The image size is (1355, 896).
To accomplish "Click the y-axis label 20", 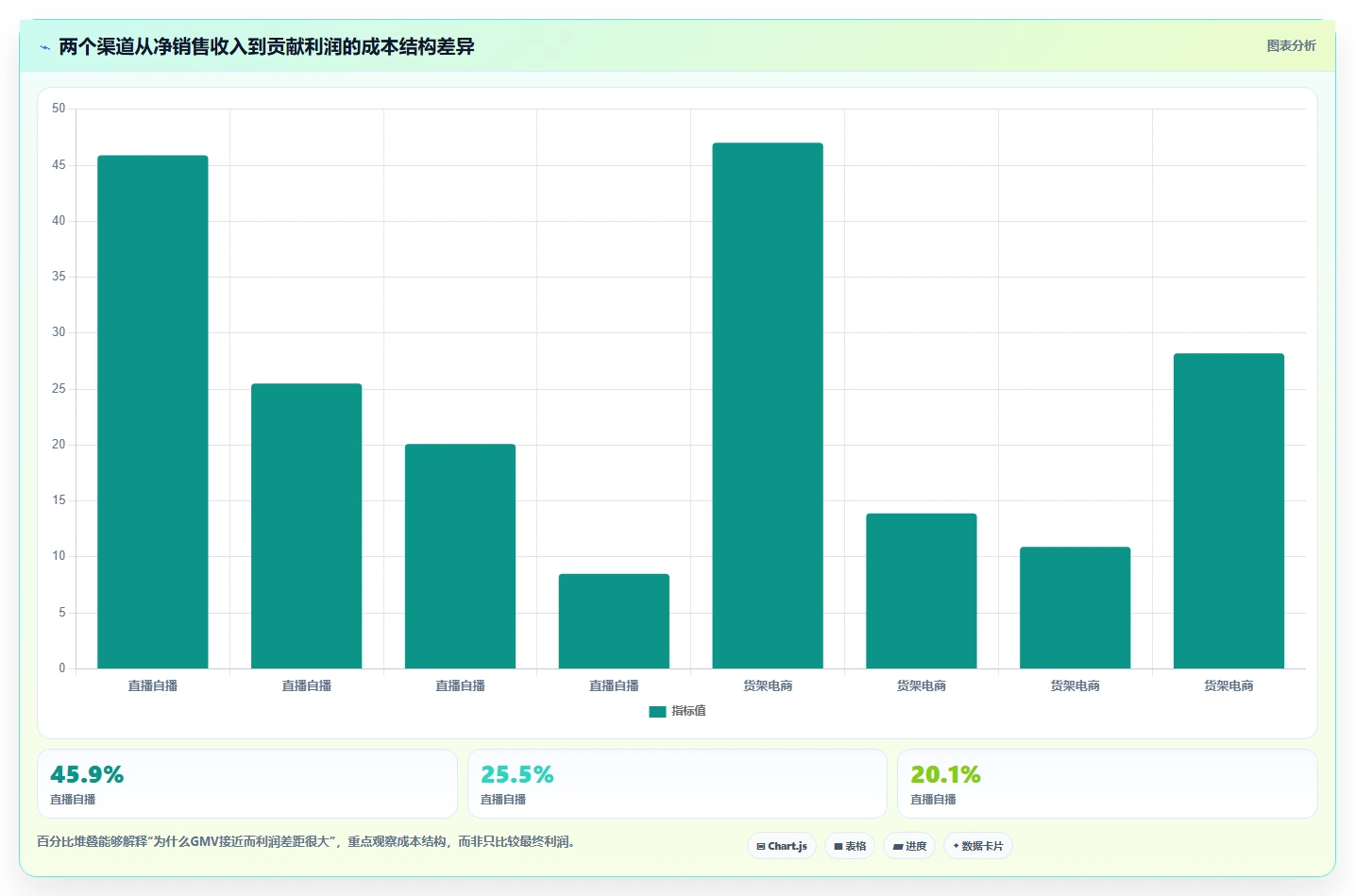I will [59, 445].
